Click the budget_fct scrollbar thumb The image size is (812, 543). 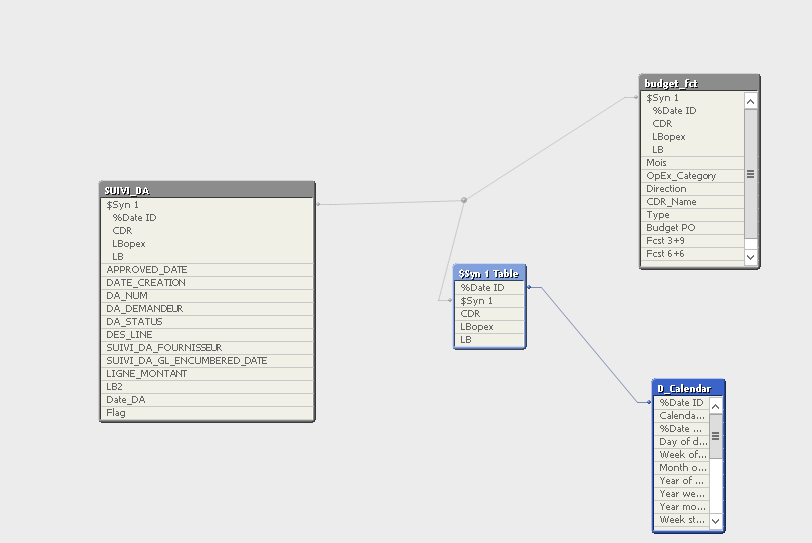[751, 174]
